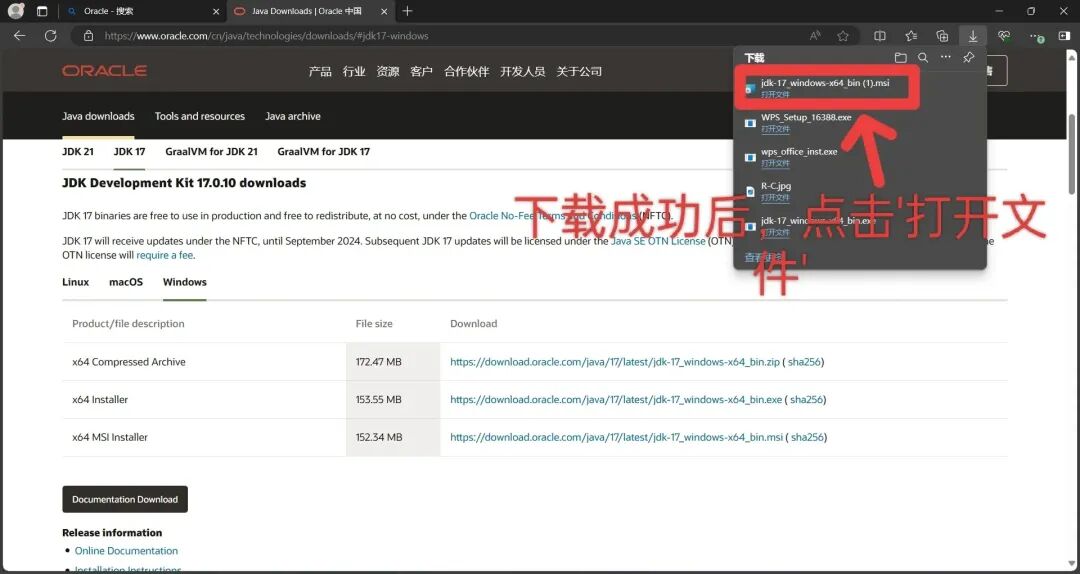Click the WPS_Setup_16388.exe file icon
Screen dimensions: 1080x574
pos(750,123)
